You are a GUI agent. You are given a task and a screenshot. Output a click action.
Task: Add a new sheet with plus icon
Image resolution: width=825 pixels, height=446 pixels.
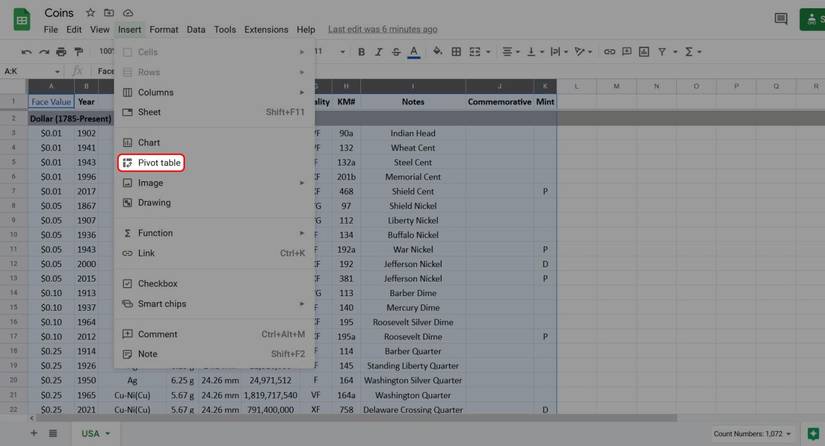tap(34, 433)
